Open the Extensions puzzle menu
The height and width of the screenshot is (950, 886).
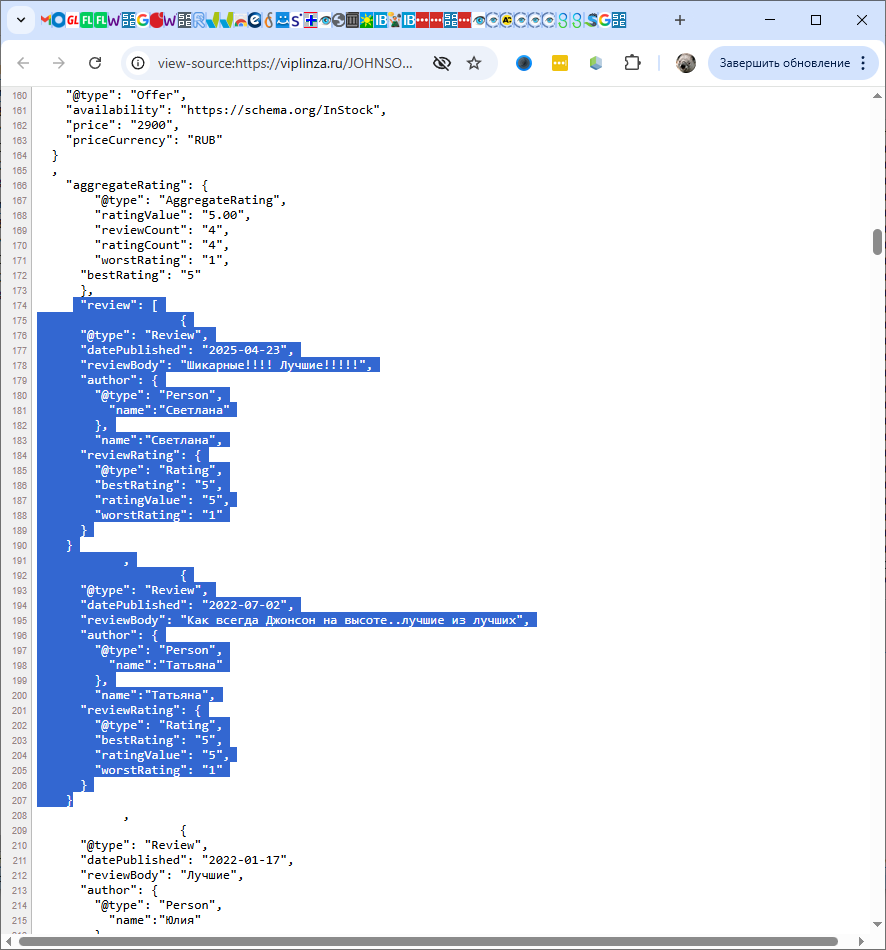coord(631,63)
